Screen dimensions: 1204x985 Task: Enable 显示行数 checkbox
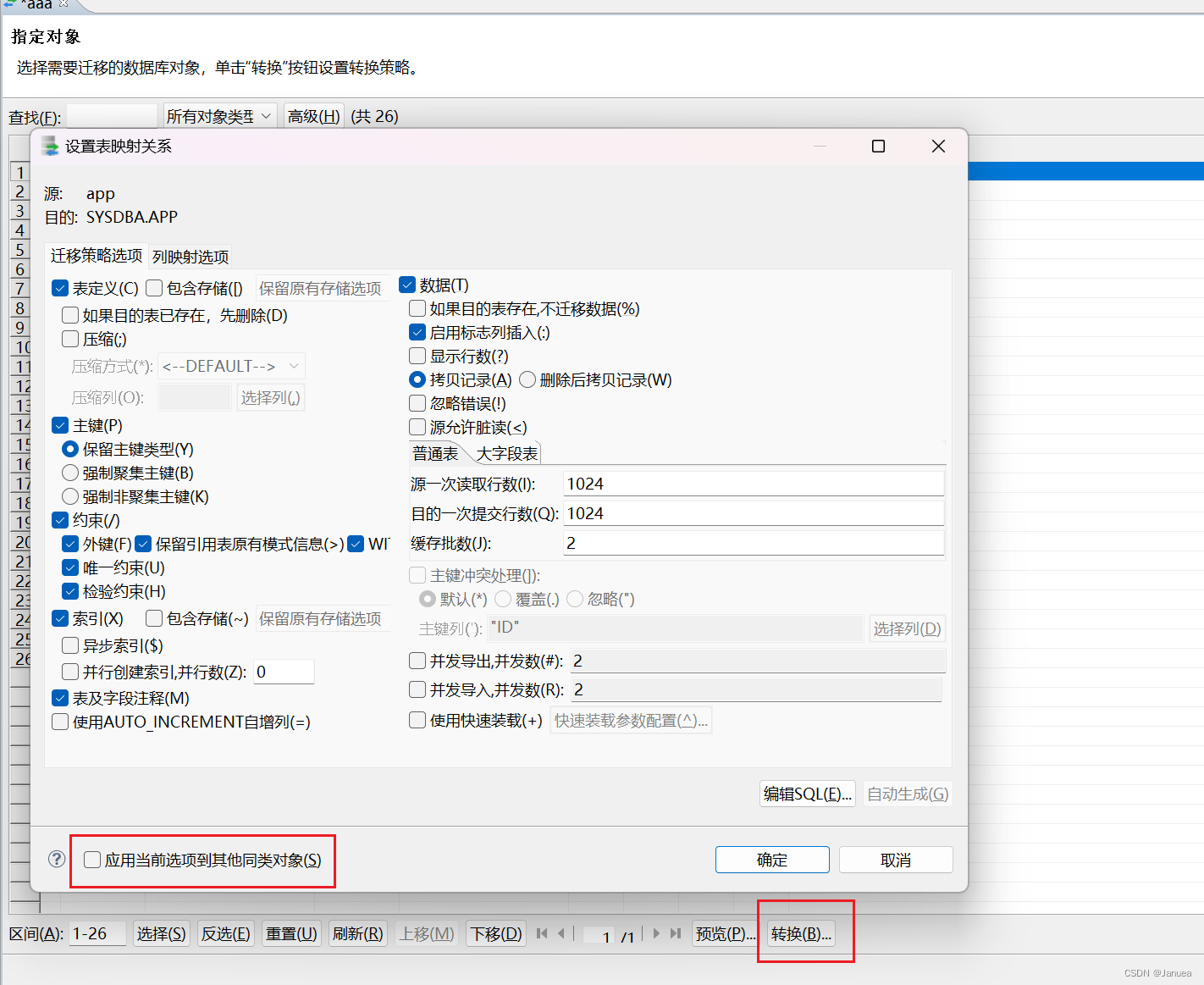[x=417, y=356]
